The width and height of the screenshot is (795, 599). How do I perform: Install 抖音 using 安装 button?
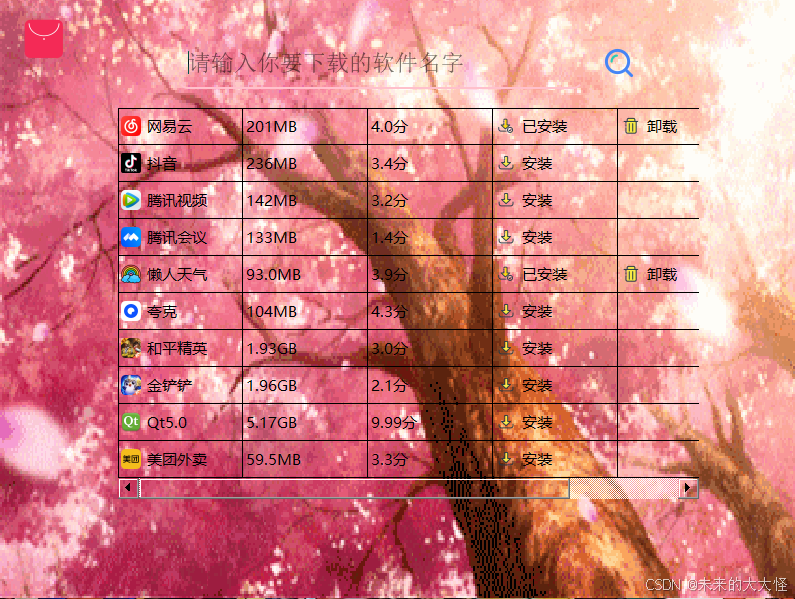click(525, 163)
